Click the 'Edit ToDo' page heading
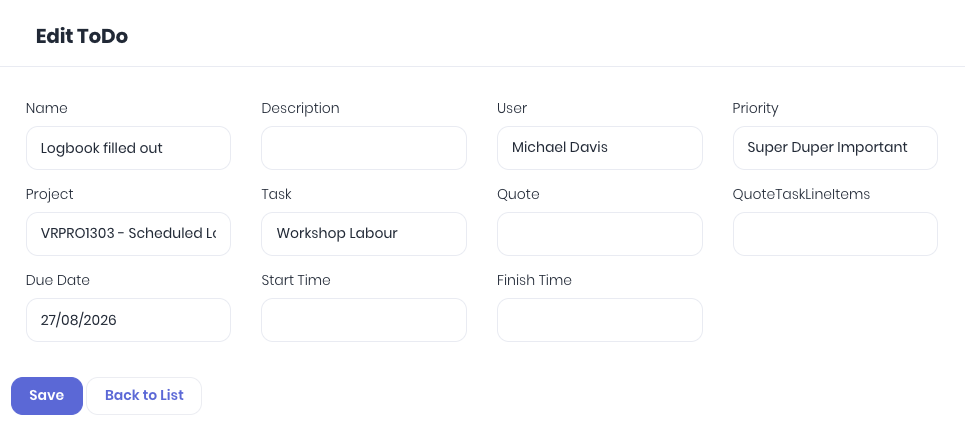The image size is (965, 439). (82, 36)
